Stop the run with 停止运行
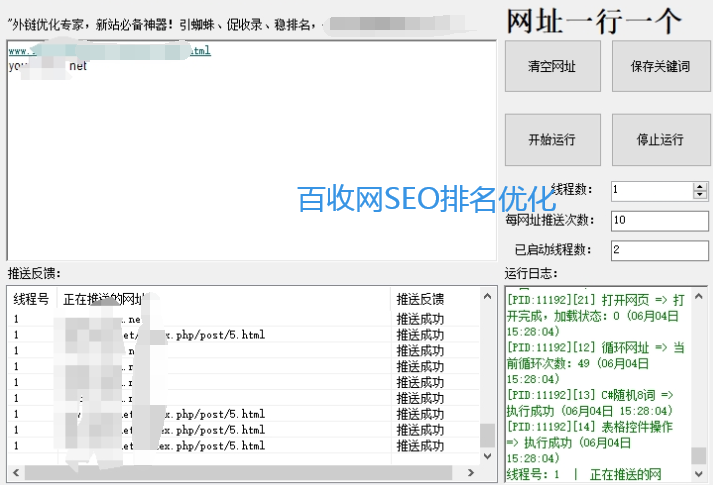The height and width of the screenshot is (485, 713). tap(661, 140)
